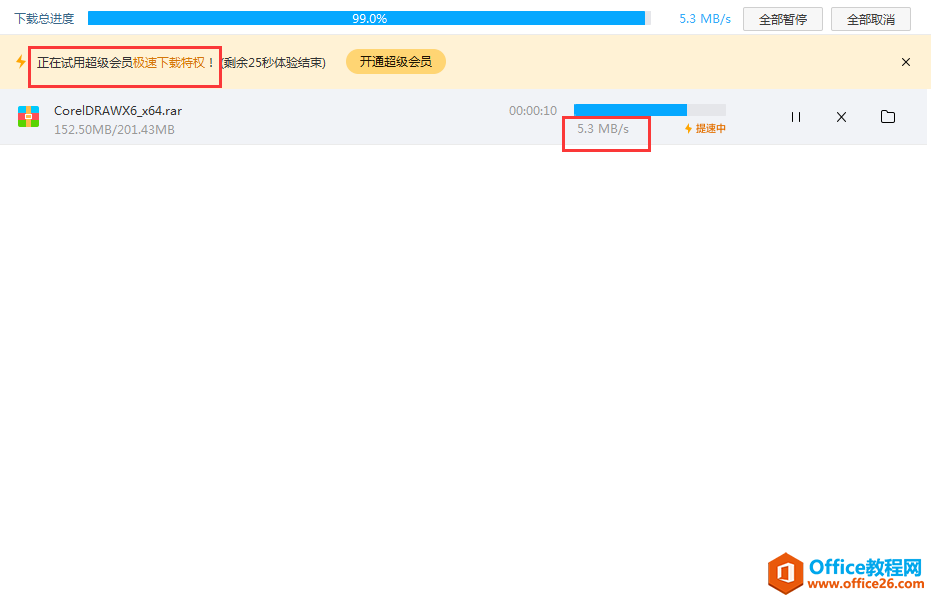Viewport: 931px width, 601px height.
Task: Click the 下载总进度 label
Action: tap(44, 19)
